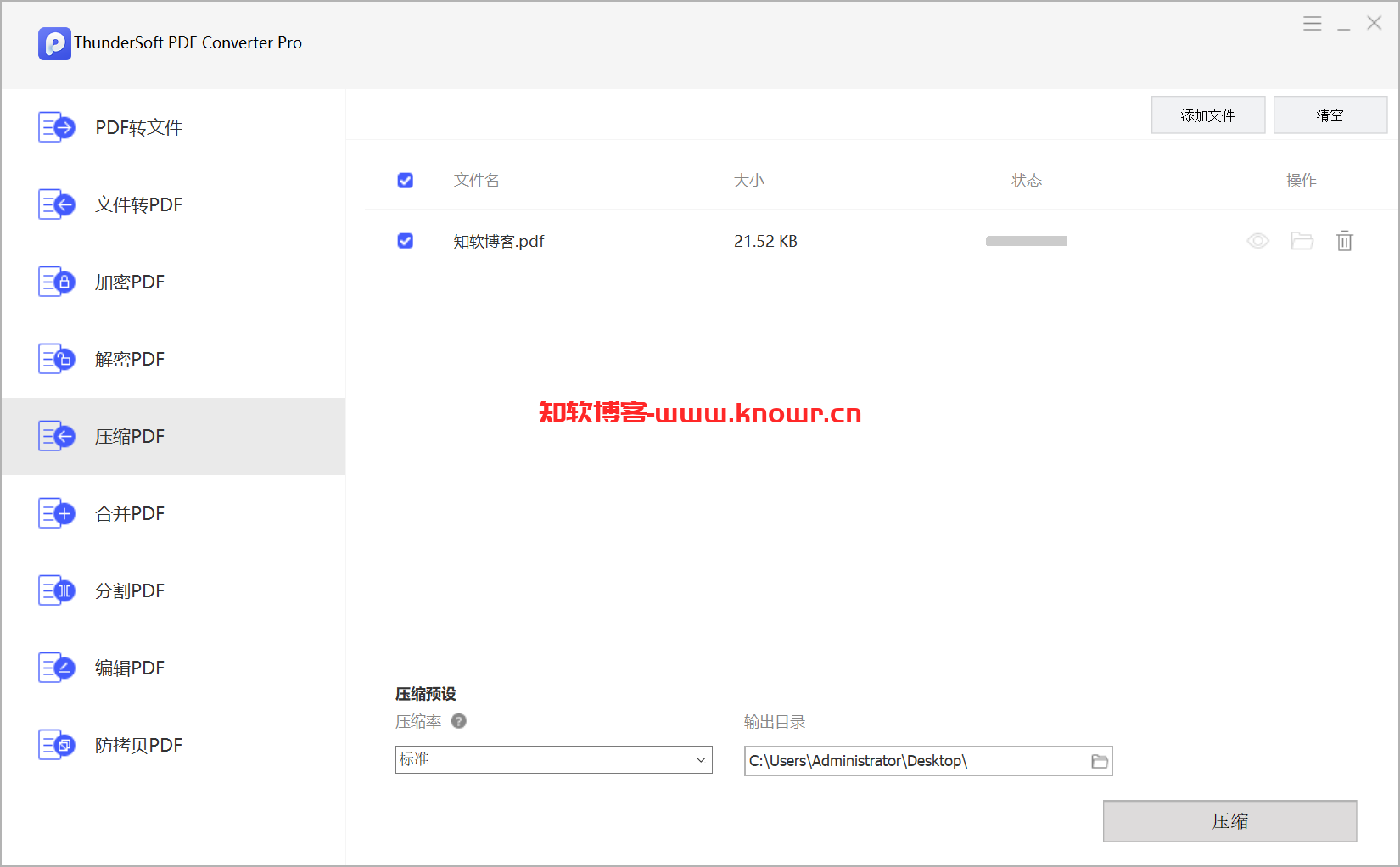
Task: Click the 压缩率 help question mark icon
Action: pos(459,721)
